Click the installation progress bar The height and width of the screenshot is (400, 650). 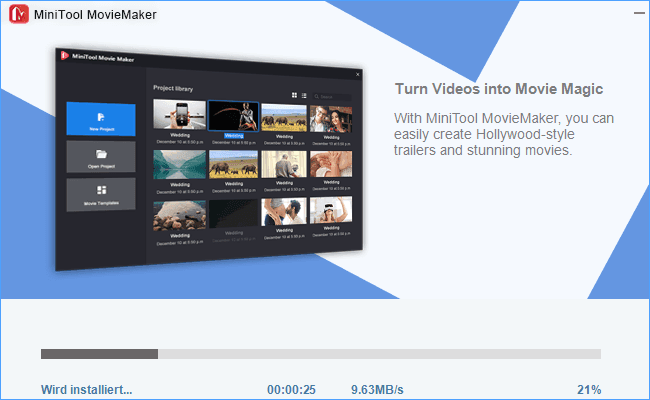[x=320, y=353]
